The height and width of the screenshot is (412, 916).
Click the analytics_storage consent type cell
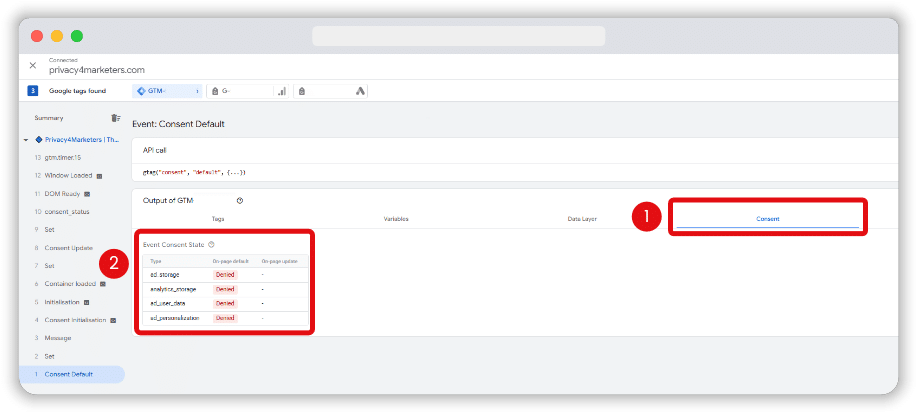[173, 289]
